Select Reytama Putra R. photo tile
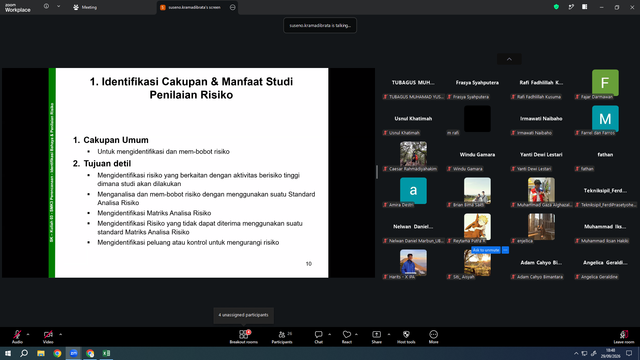This screenshot has width=640, height=360. pyautogui.click(x=478, y=227)
